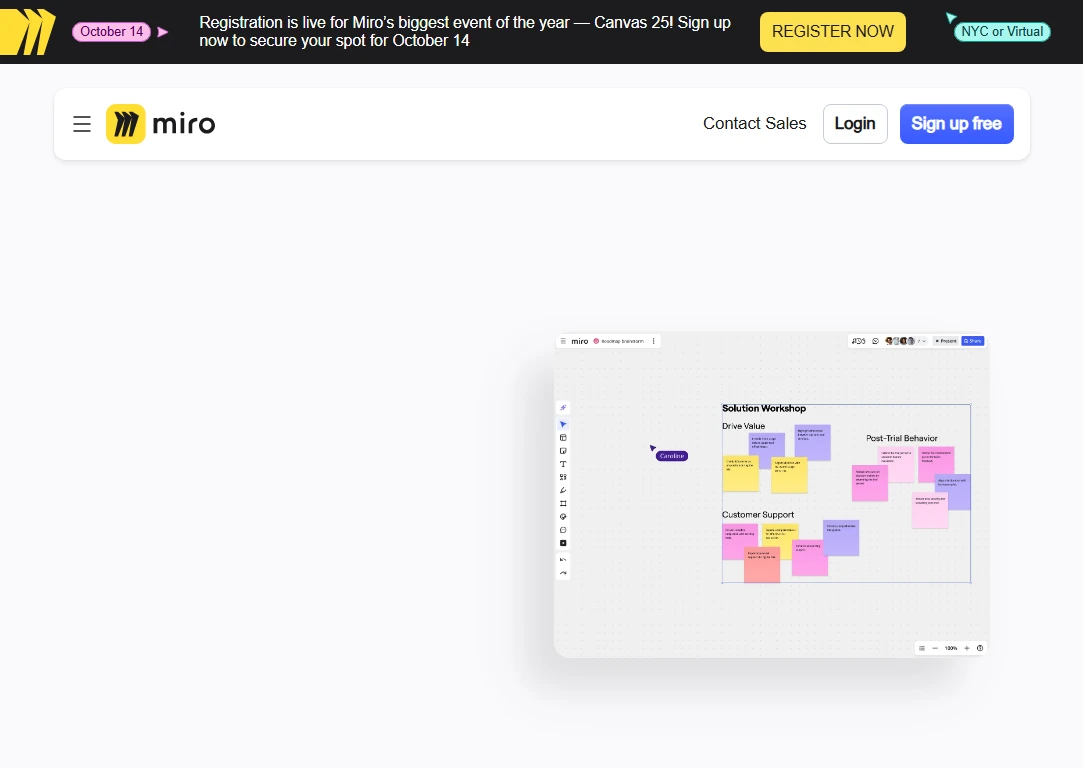
Task: Select the purple sticky under Customer Support
Action: [841, 538]
